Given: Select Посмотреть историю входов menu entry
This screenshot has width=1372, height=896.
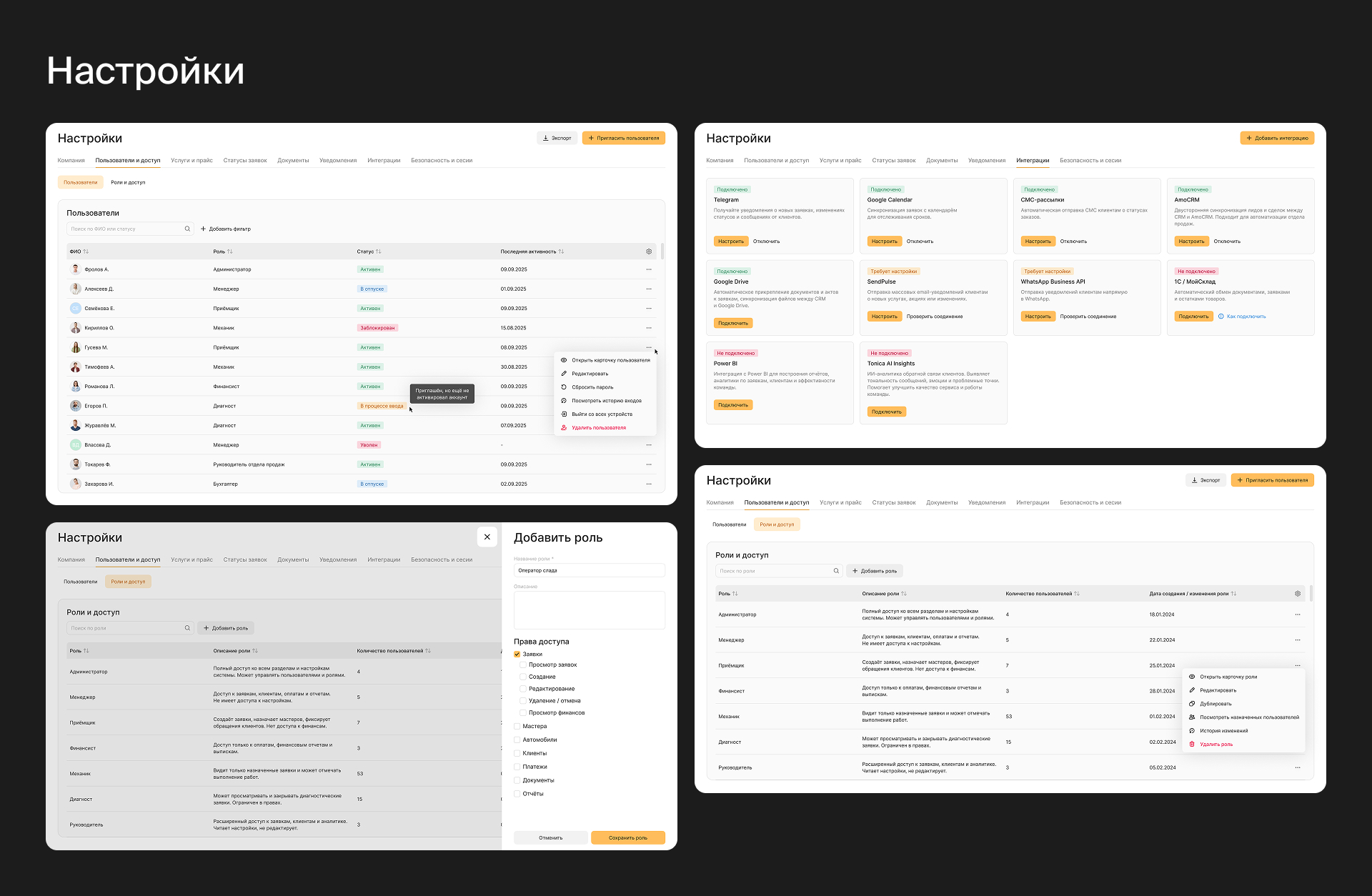Looking at the screenshot, I should click(606, 401).
